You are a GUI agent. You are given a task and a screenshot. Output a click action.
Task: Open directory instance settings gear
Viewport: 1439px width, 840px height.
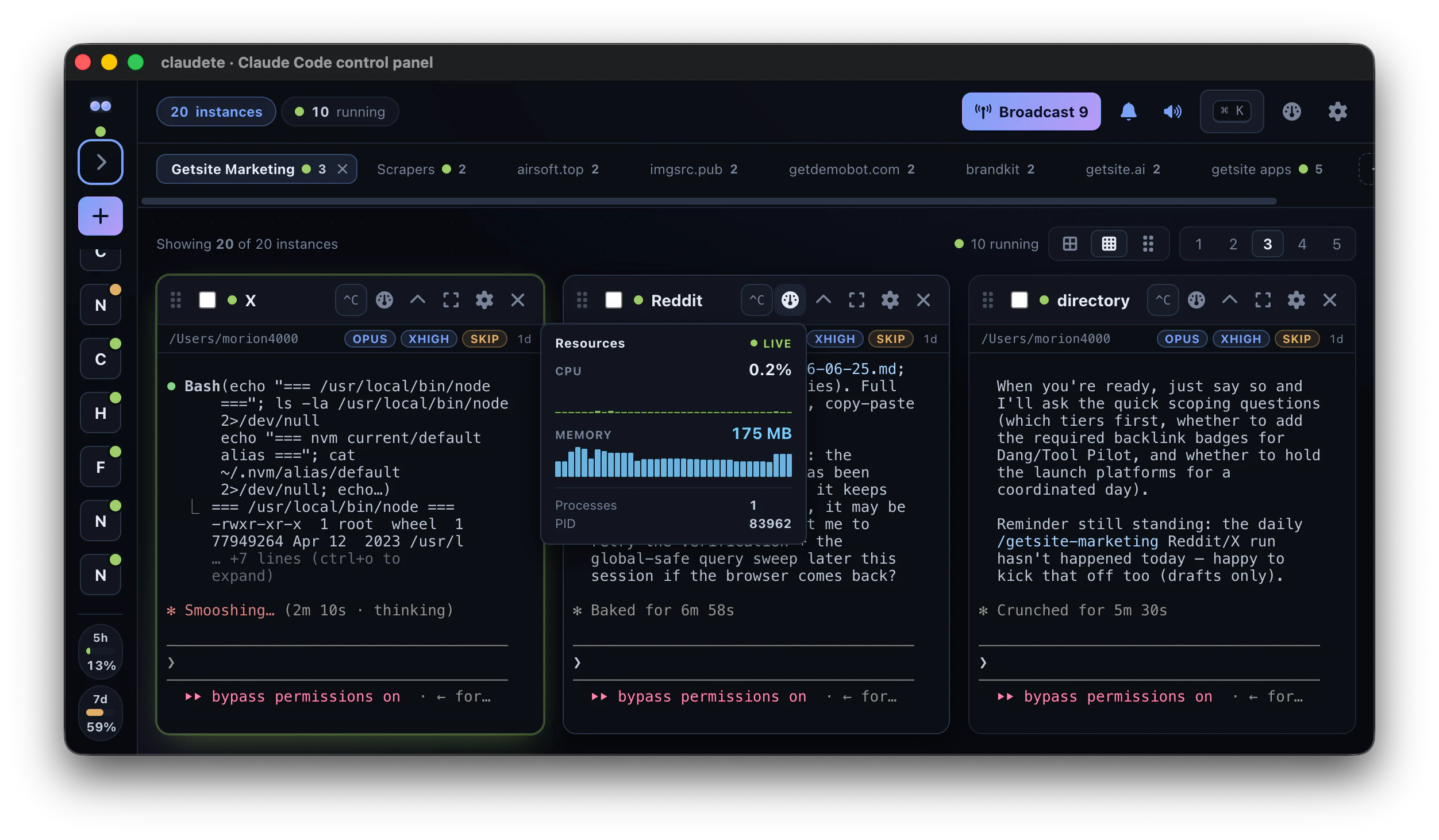pyautogui.click(x=1296, y=300)
